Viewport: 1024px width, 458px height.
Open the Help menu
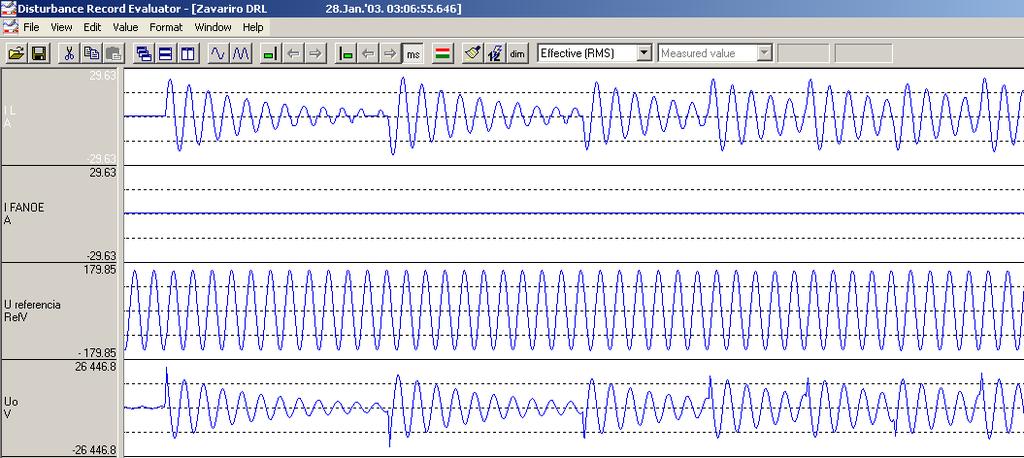[x=253, y=27]
